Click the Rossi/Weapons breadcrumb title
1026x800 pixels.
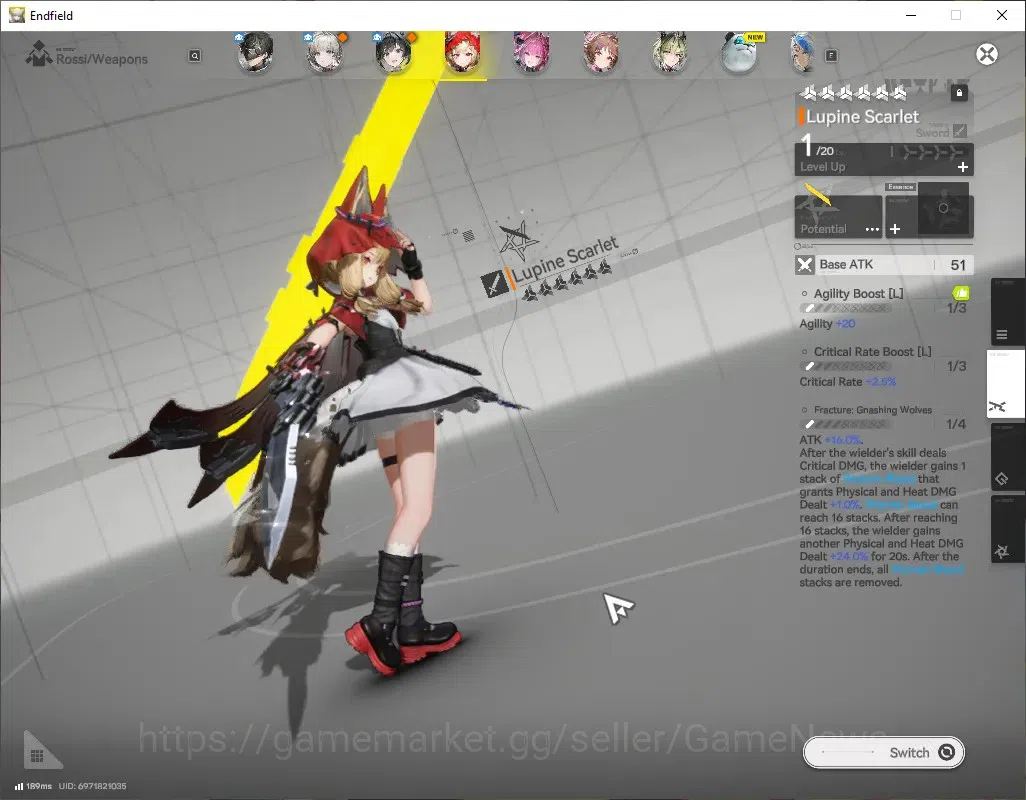(x=101, y=59)
